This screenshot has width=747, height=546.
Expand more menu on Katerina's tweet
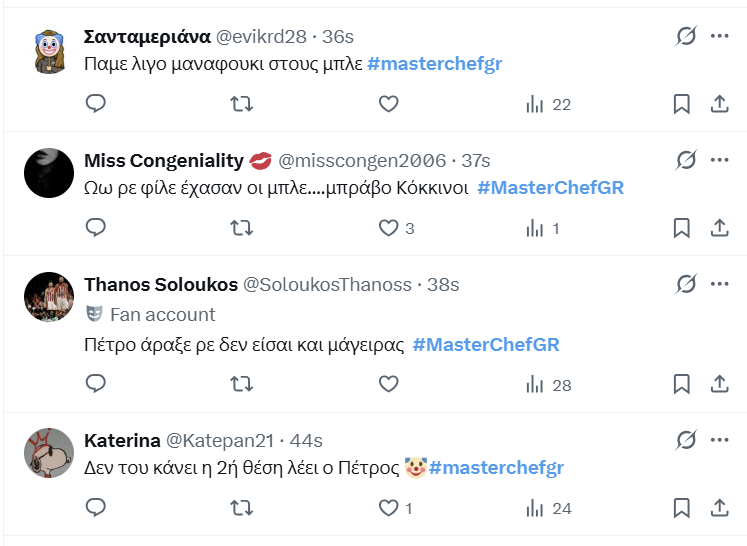(x=719, y=440)
